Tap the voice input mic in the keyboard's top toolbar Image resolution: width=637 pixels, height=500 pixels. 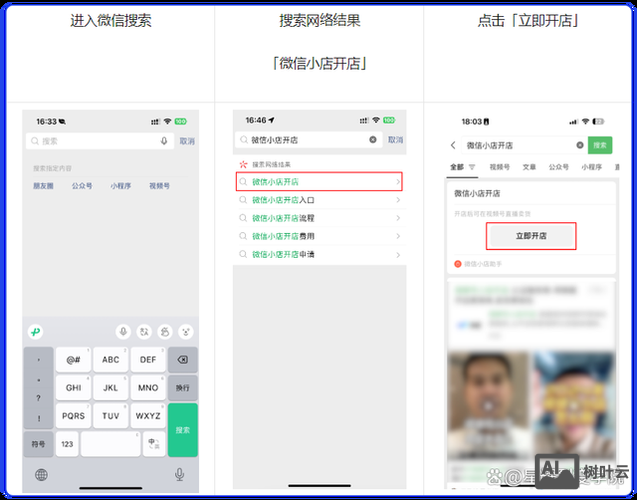[x=123, y=332]
